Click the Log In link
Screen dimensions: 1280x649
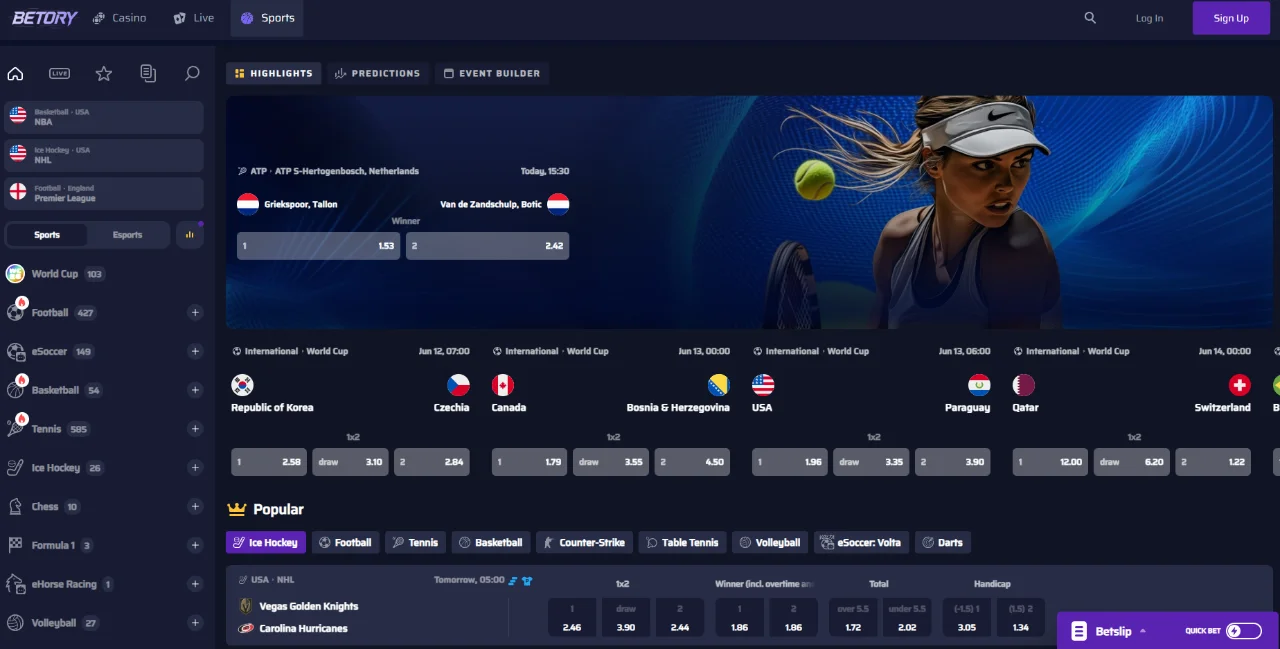pyautogui.click(x=1149, y=18)
